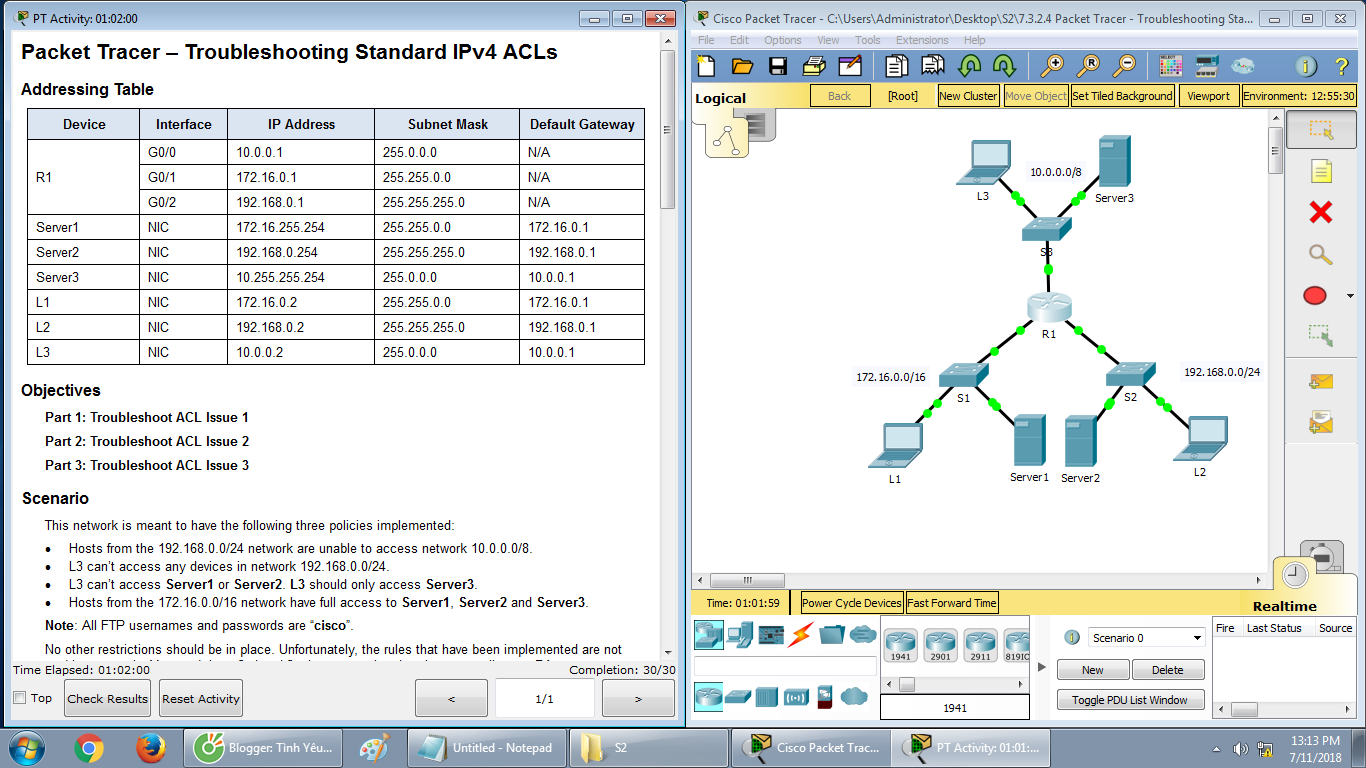Select the Connections lightning bolt category
Screen dimensions: 1366x768
click(801, 634)
